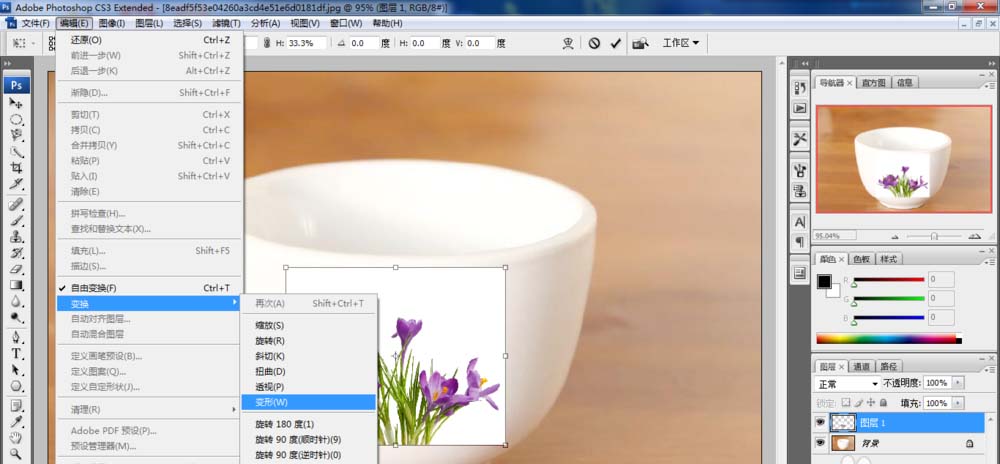
Task: Hide the 背景 layer with its eye icon
Action: click(x=820, y=442)
